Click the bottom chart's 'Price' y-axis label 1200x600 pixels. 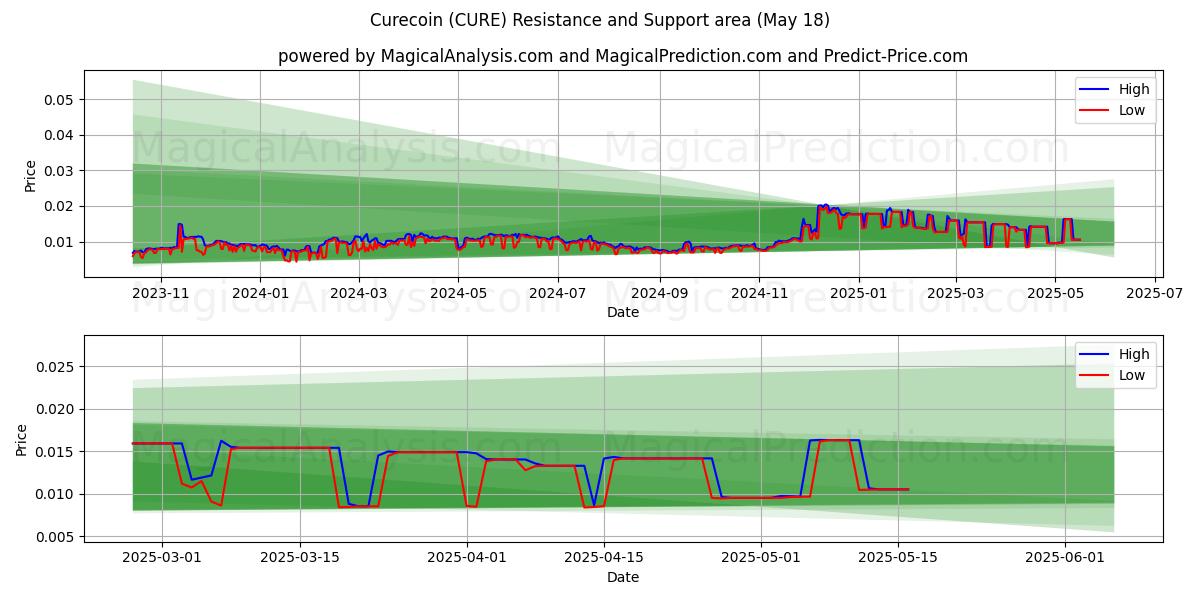coord(22,439)
